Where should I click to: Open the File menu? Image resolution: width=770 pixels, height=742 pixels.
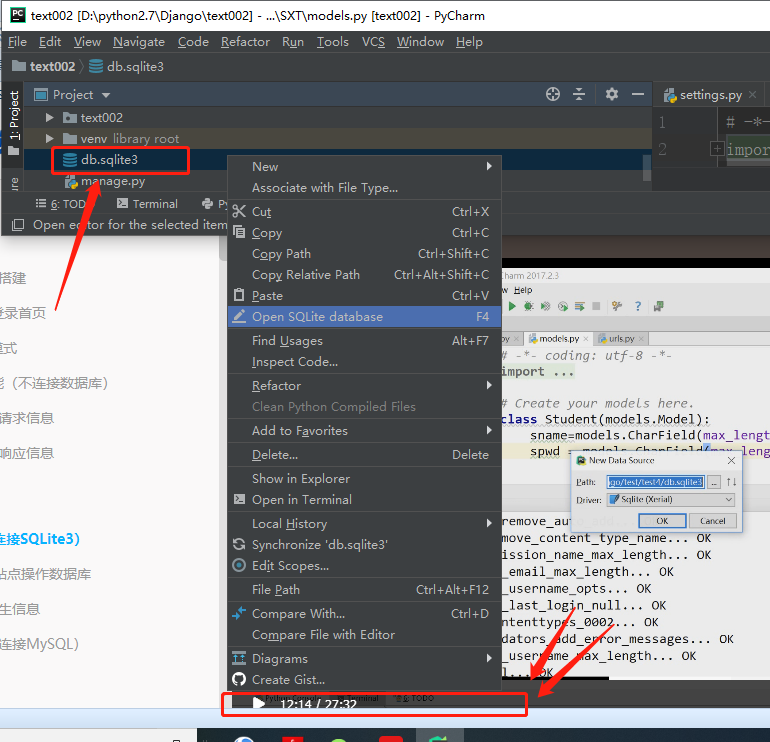pos(17,42)
